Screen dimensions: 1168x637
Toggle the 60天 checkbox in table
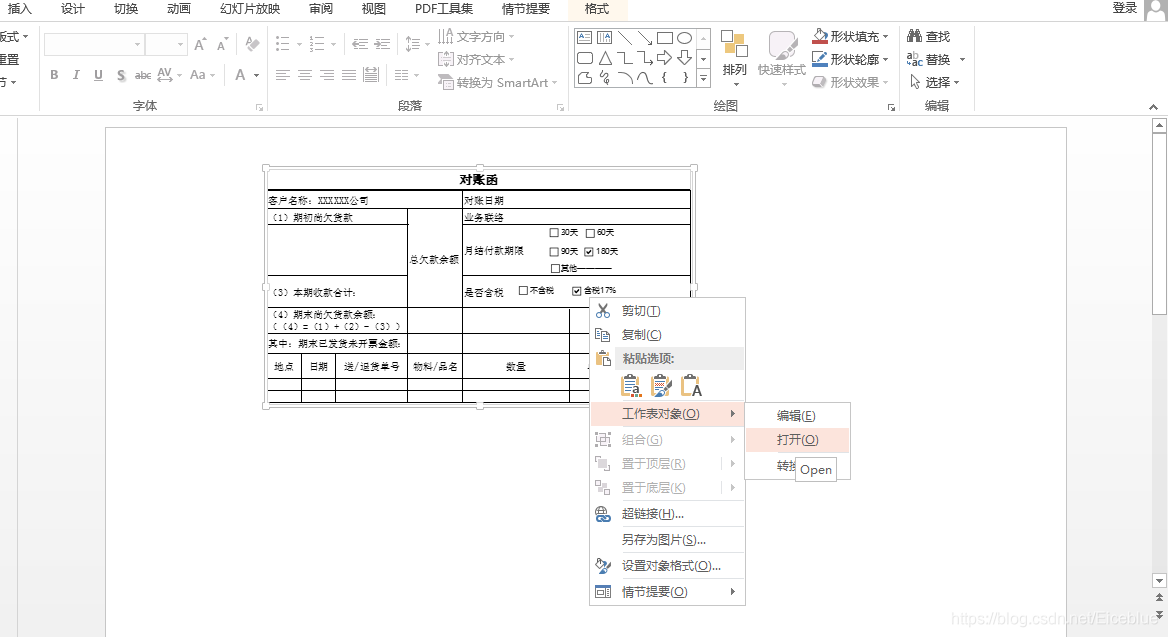tap(590, 233)
